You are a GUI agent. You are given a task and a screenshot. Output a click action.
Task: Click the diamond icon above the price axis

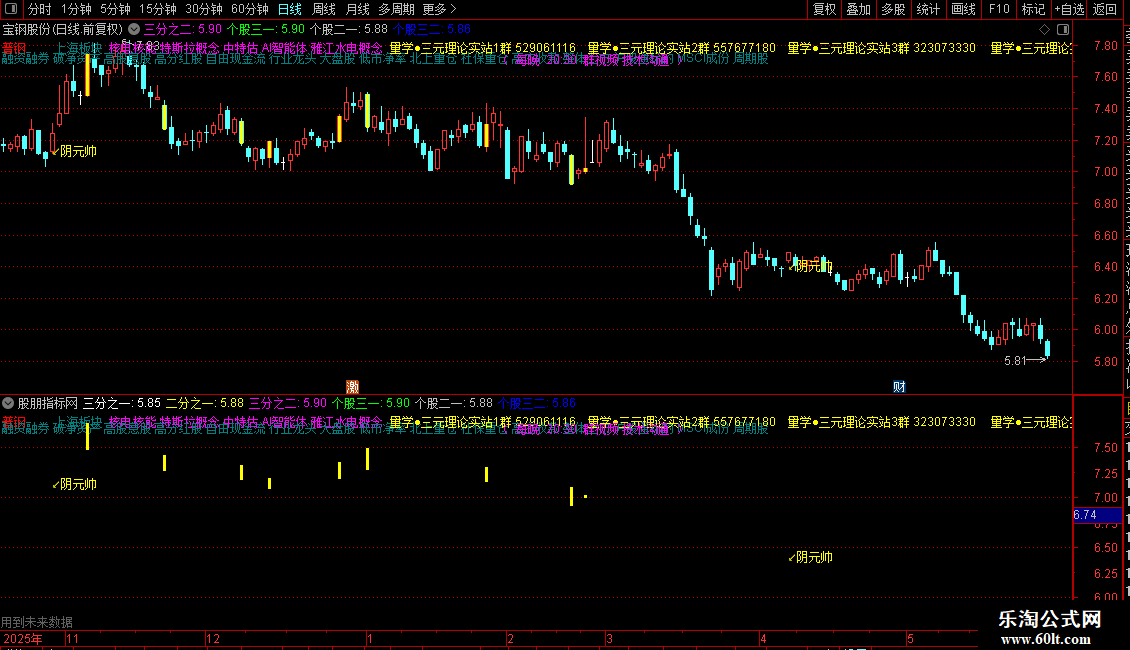coord(1044,30)
